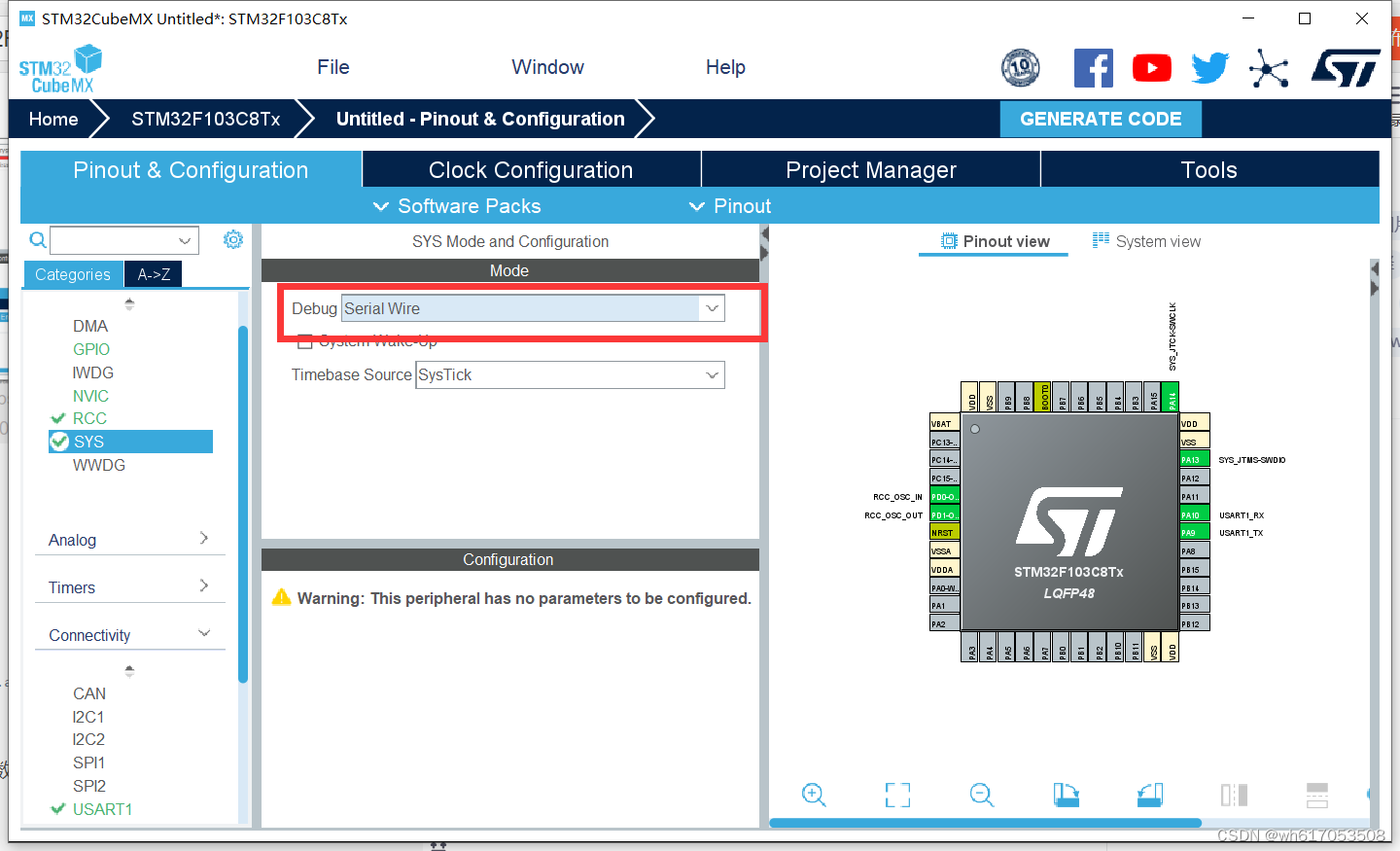Screen dimensions: 1400x851
Task: Collapse the Connectivity category
Action: click(129, 635)
